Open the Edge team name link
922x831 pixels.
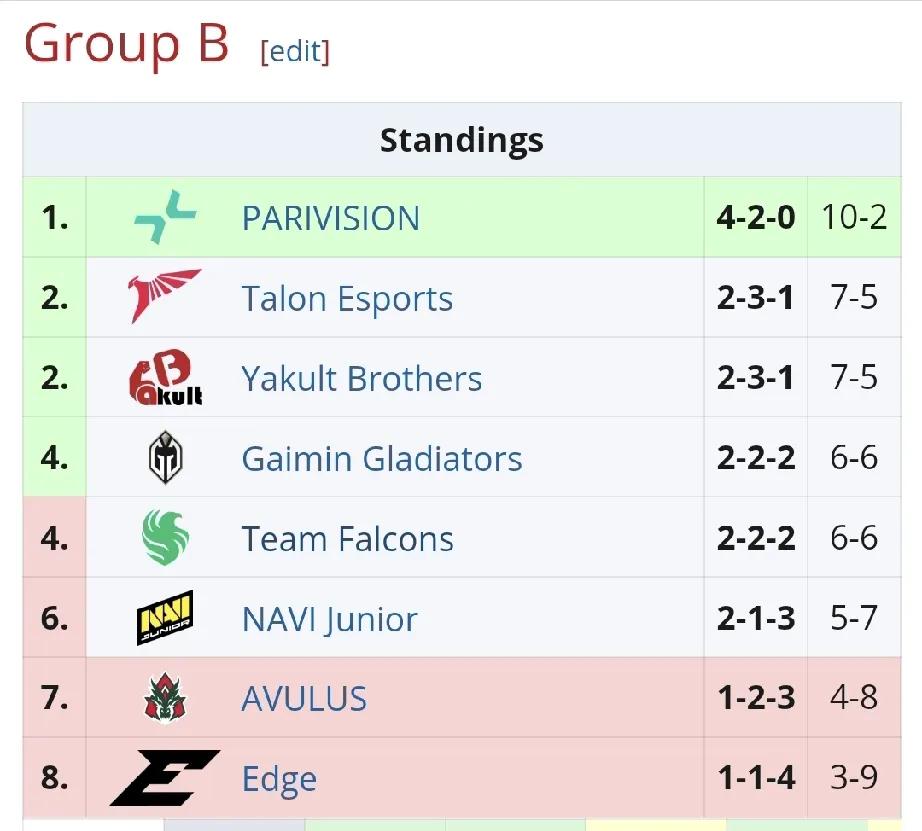(279, 780)
